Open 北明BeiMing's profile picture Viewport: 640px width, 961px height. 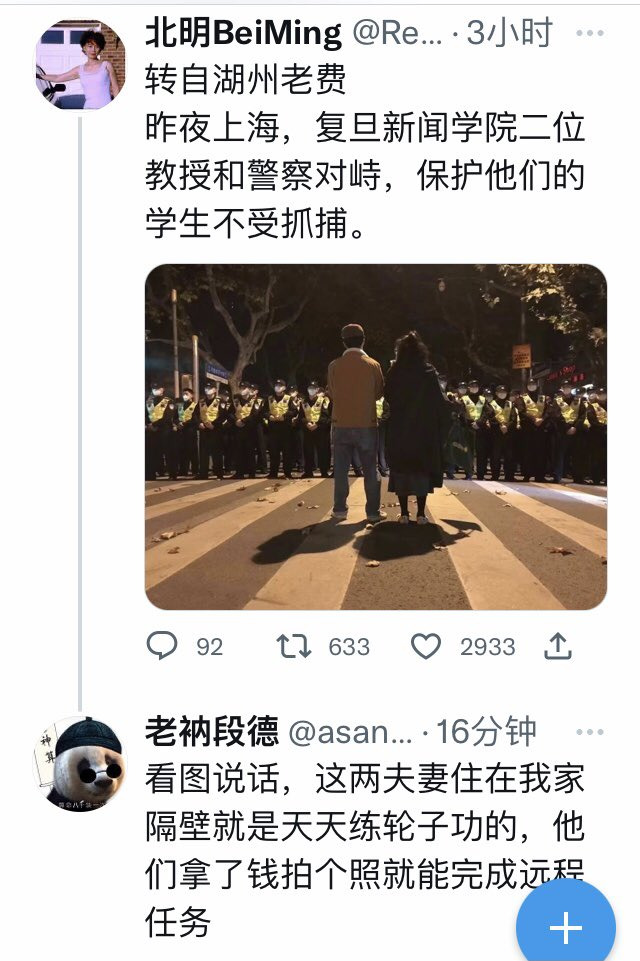(x=80, y=64)
